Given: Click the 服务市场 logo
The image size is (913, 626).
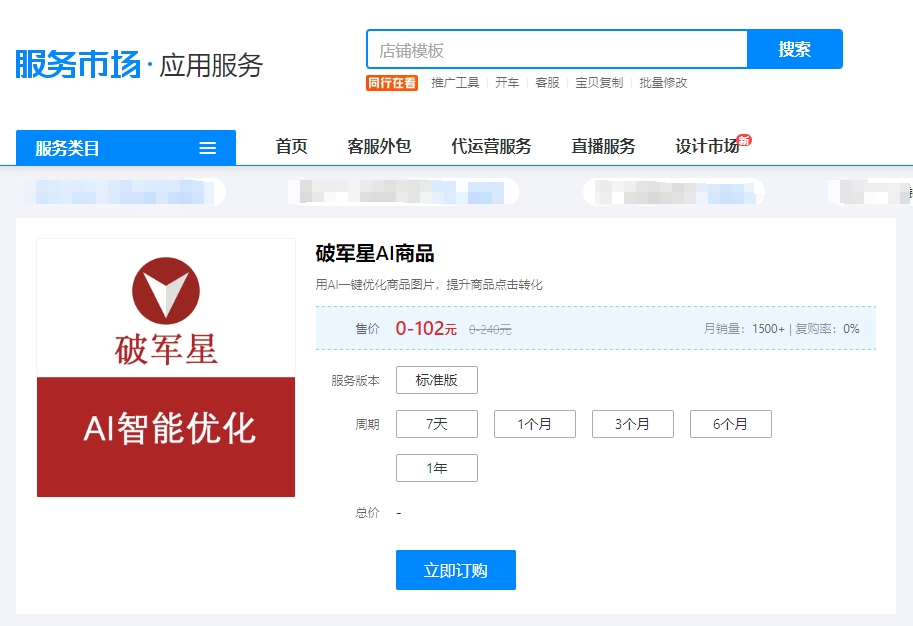Looking at the screenshot, I should tap(77, 64).
